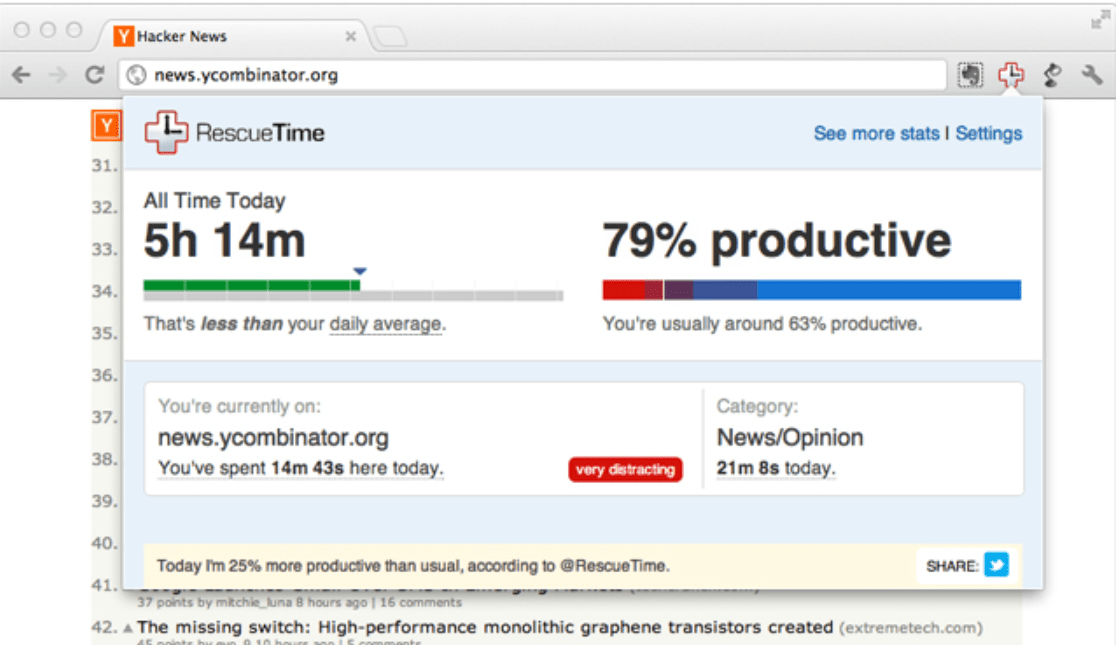Click the All Time Today label
The width and height of the screenshot is (1116, 645).
coord(214,201)
